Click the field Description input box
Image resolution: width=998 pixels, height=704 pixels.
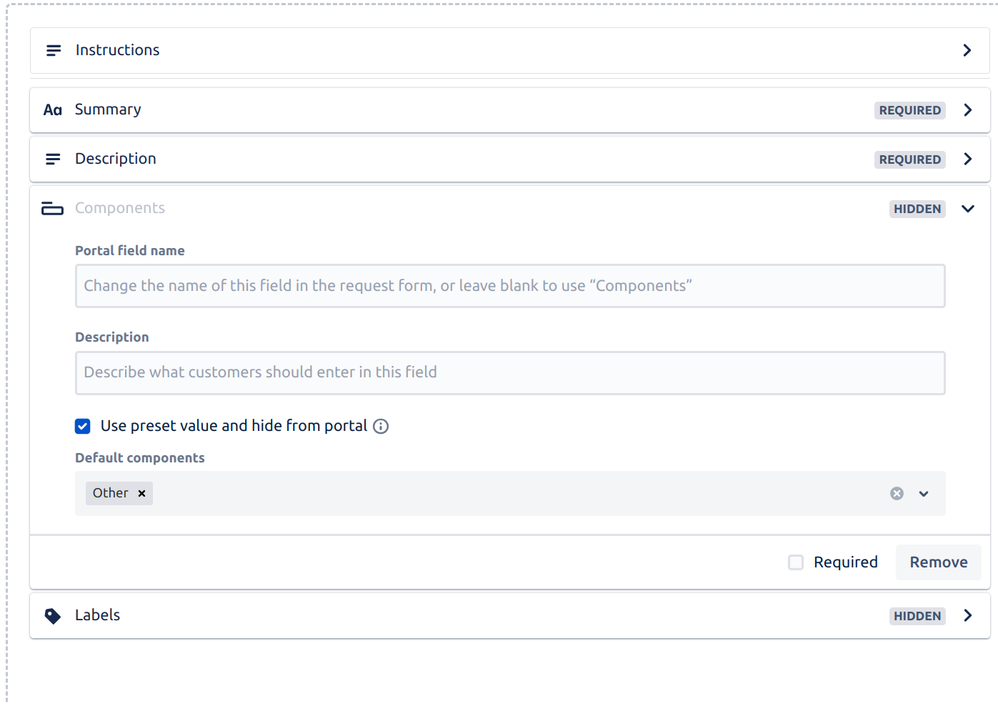click(x=510, y=371)
